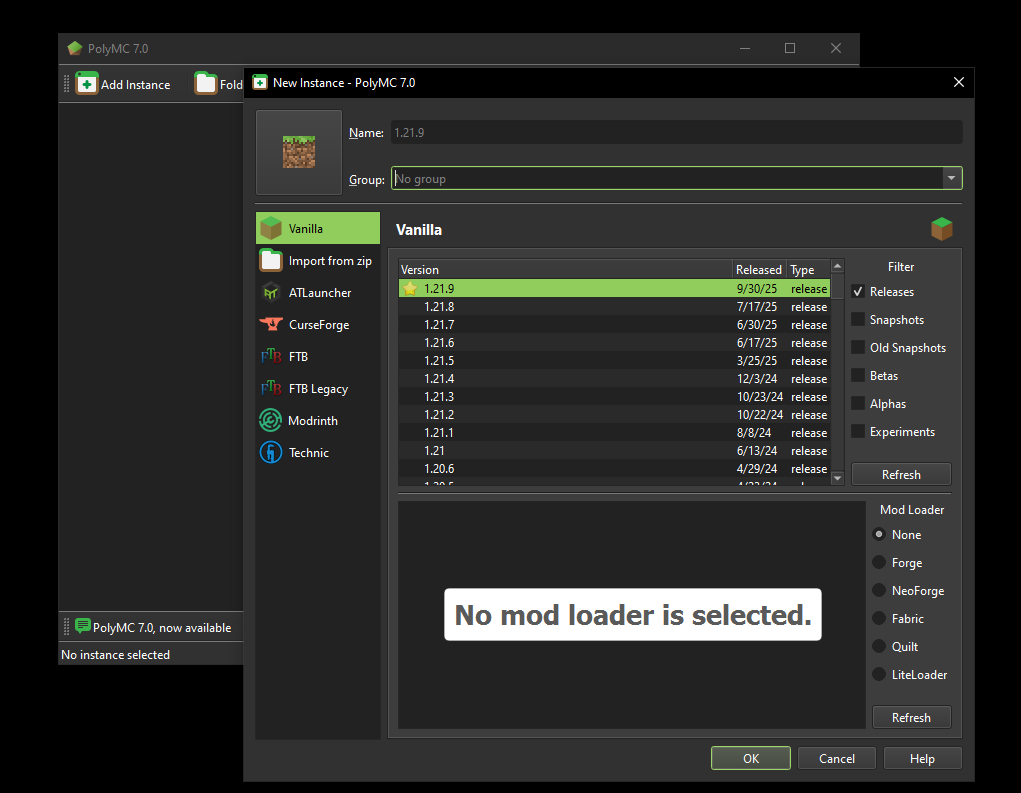
Task: Open the Vanilla page tab
Action: pos(318,229)
